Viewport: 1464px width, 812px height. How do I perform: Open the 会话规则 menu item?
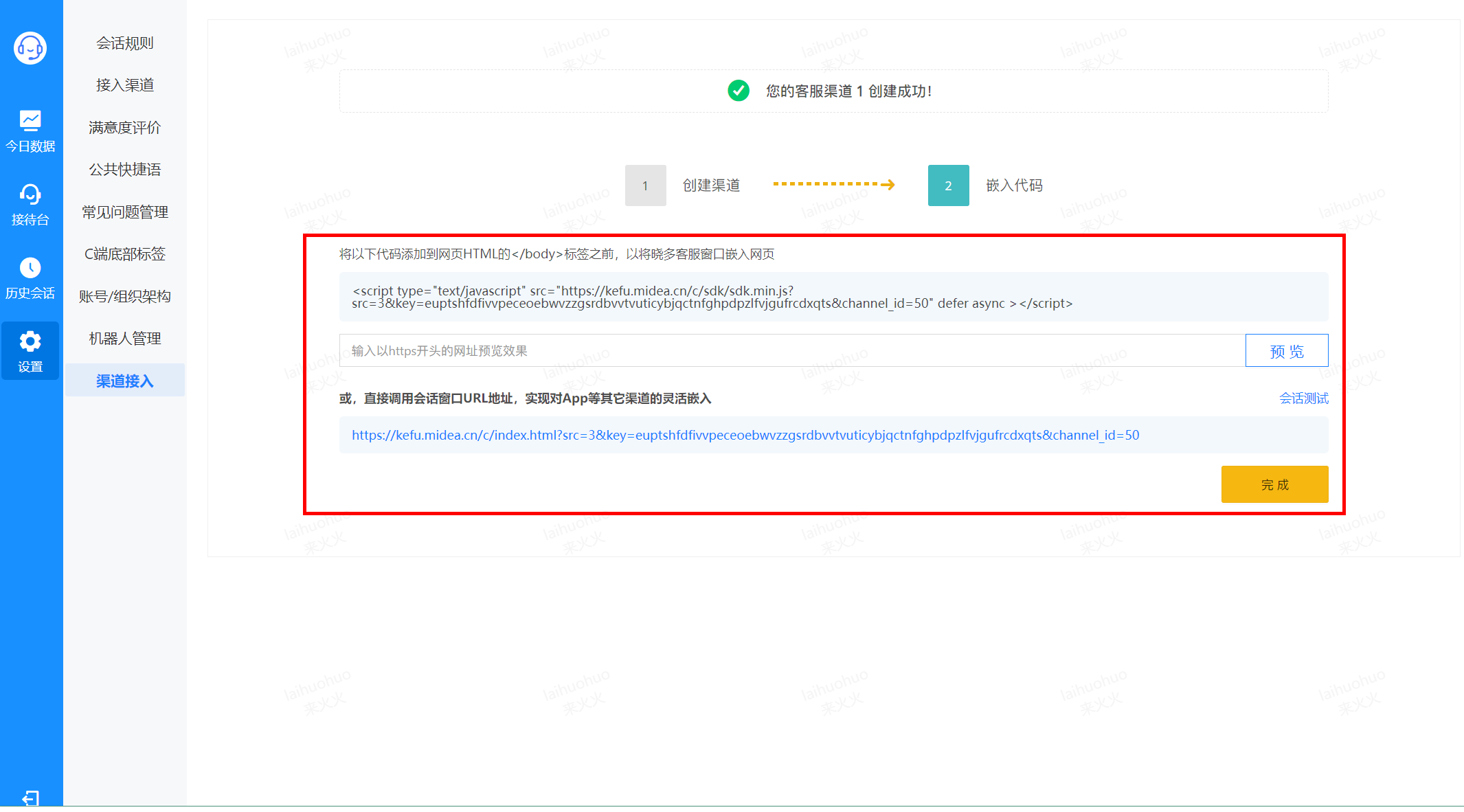125,43
